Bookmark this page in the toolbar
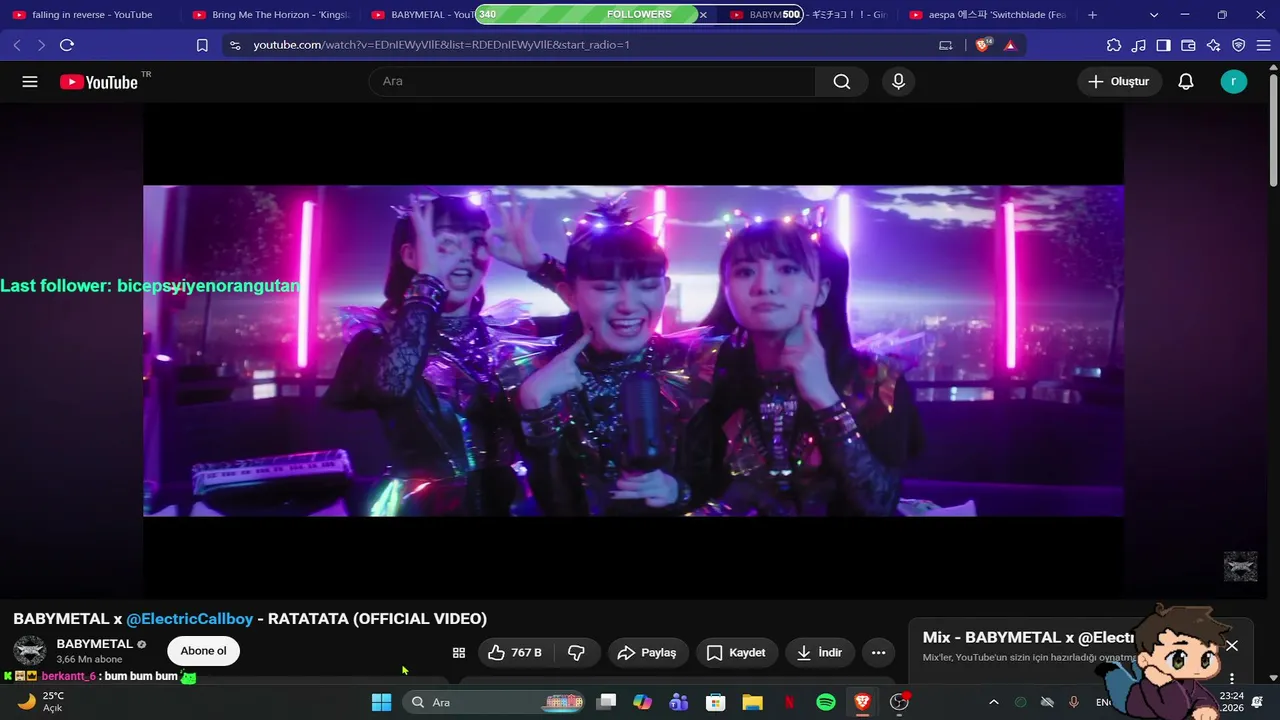 click(202, 45)
